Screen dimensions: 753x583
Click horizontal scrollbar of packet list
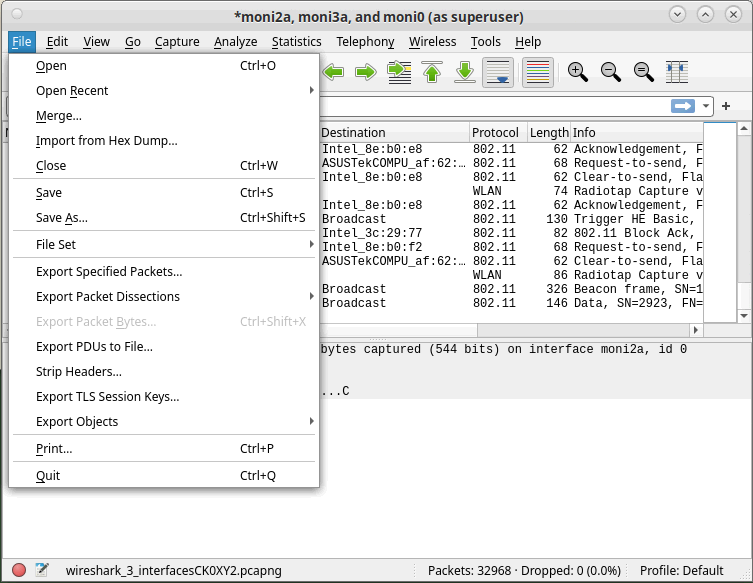point(510,330)
